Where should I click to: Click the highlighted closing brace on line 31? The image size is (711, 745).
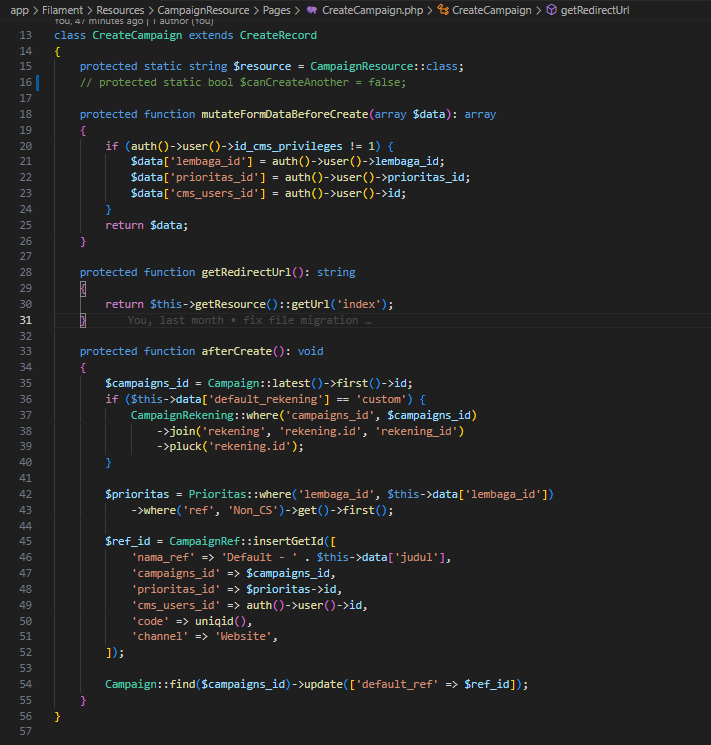pyautogui.click(x=83, y=320)
